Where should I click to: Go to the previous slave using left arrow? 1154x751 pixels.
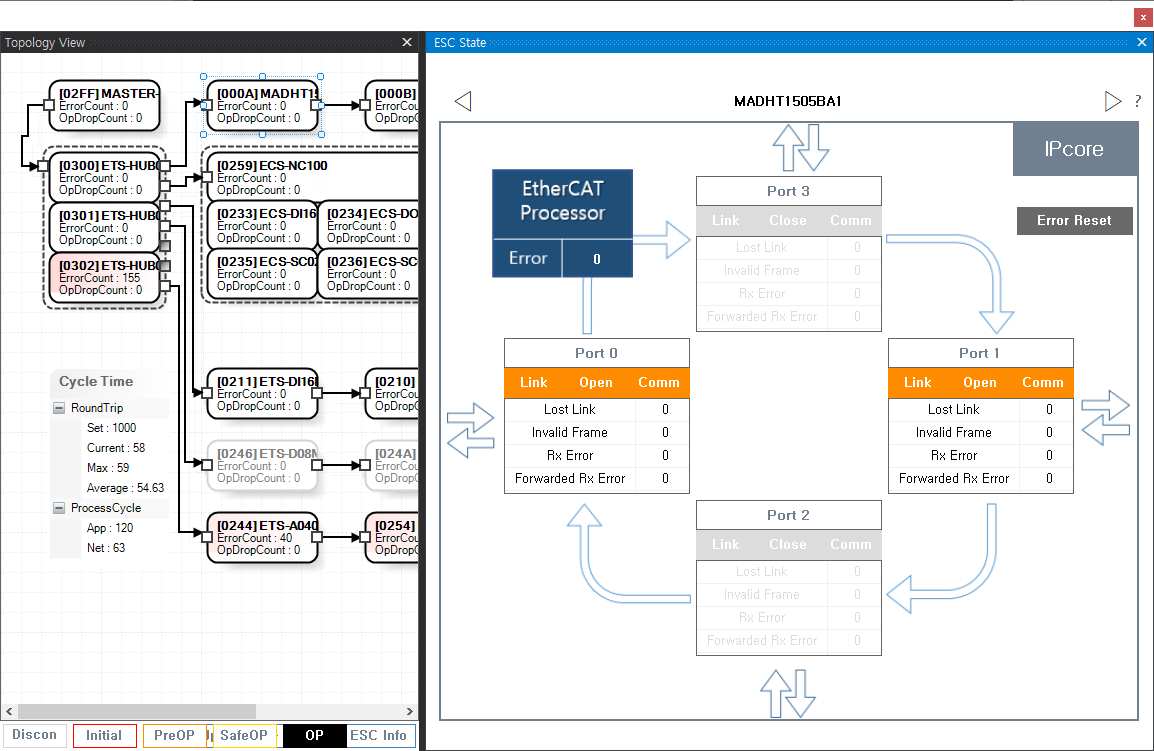pos(462,101)
